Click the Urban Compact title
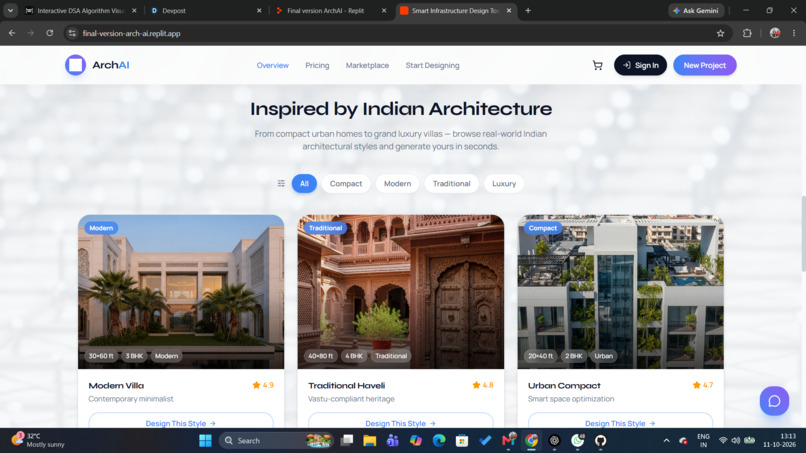 [x=564, y=386]
